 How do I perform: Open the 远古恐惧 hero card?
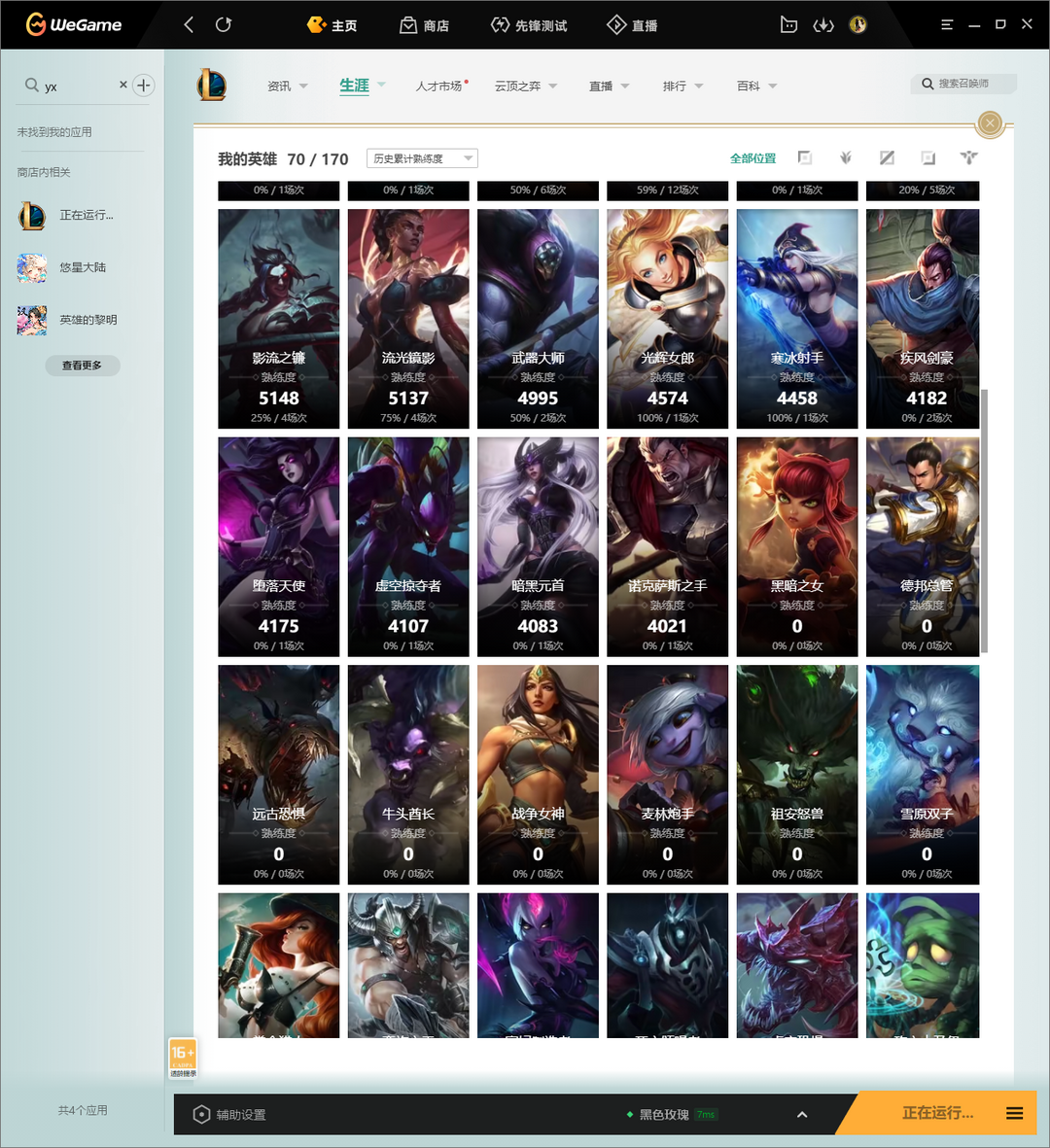pyautogui.click(x=279, y=775)
